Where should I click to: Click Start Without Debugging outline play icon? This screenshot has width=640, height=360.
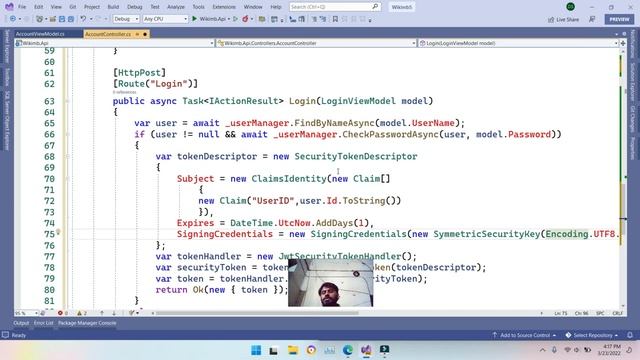[235, 19]
